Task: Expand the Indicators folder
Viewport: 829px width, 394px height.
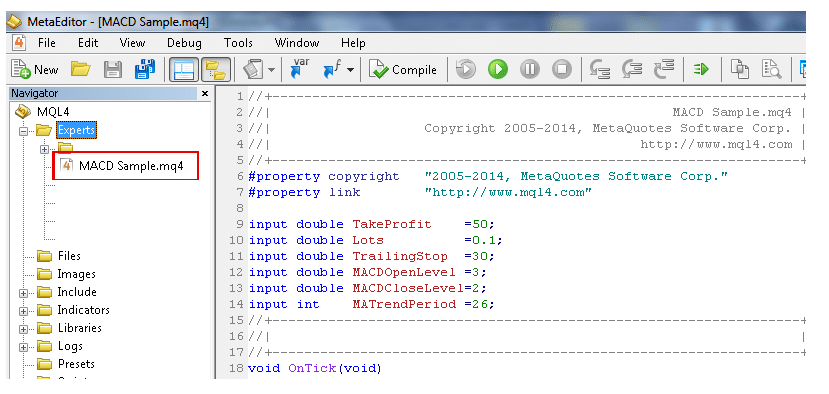Action: click(x=23, y=311)
